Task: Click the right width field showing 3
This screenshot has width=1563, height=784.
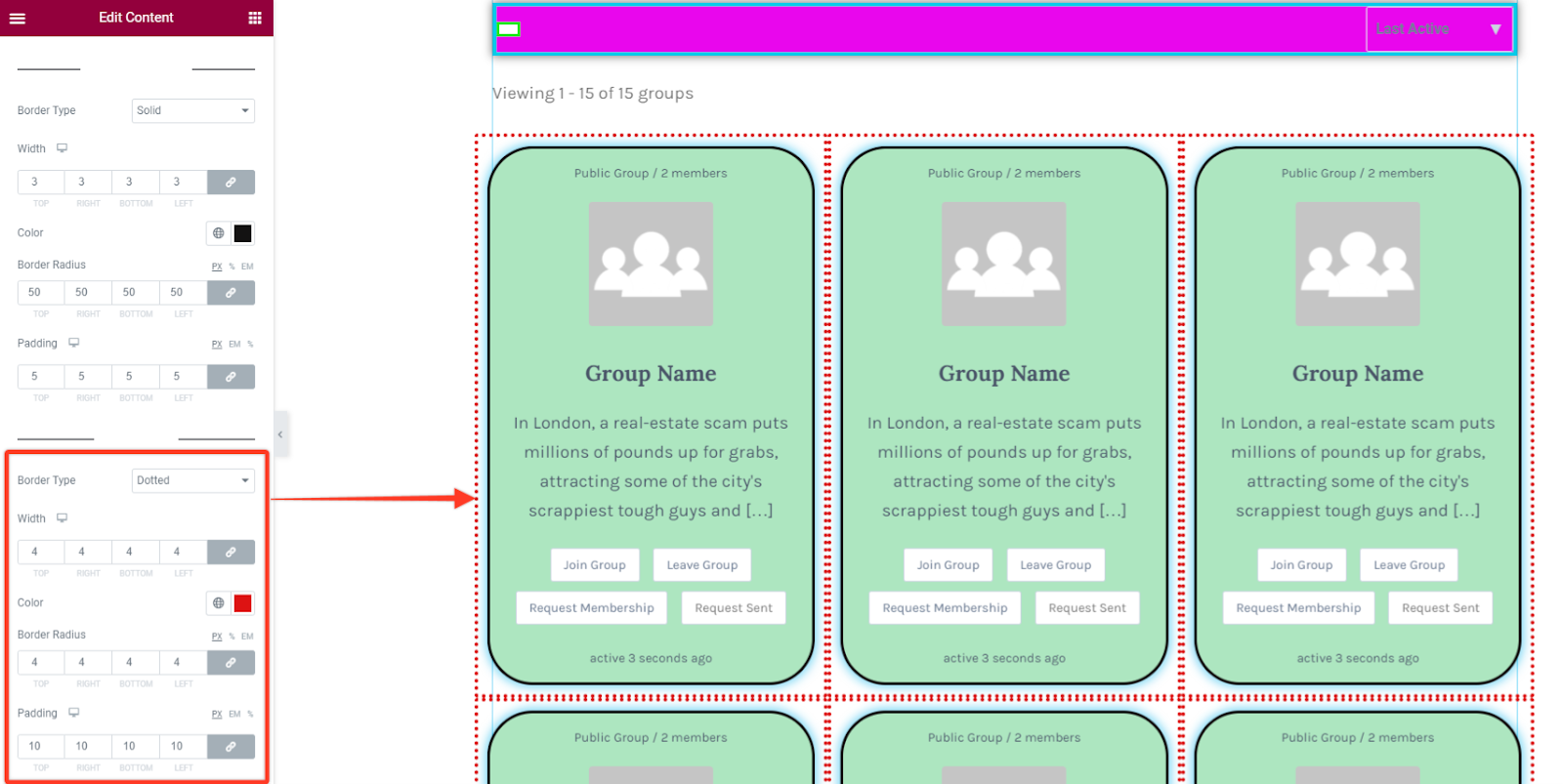Action: [x=88, y=182]
